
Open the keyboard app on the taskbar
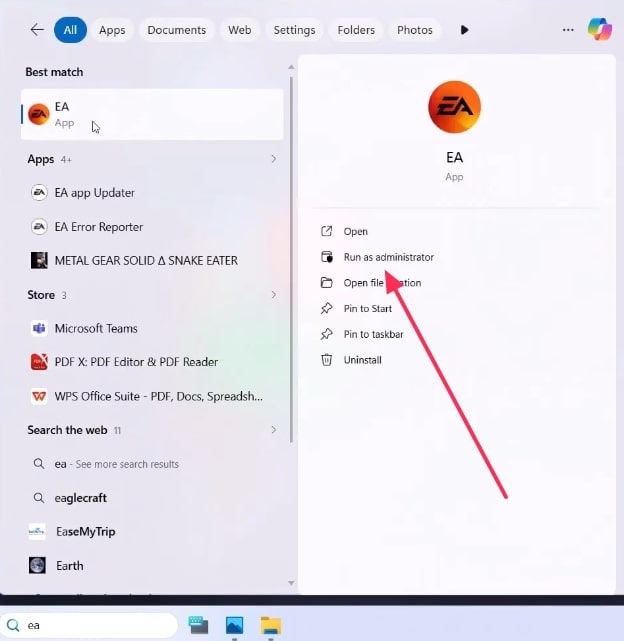point(198,625)
